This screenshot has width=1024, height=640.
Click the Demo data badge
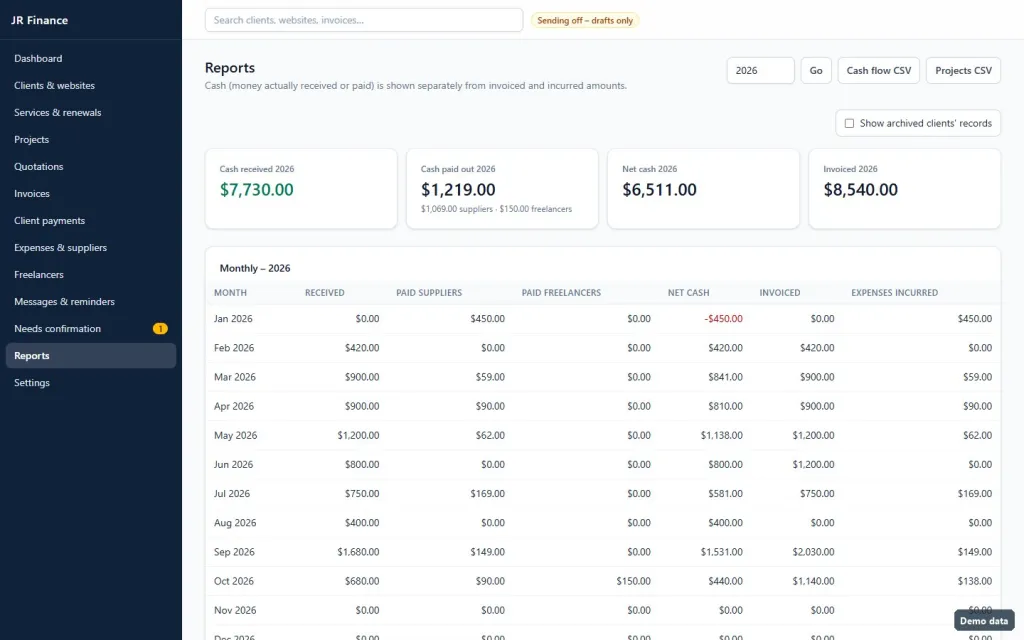point(984,621)
